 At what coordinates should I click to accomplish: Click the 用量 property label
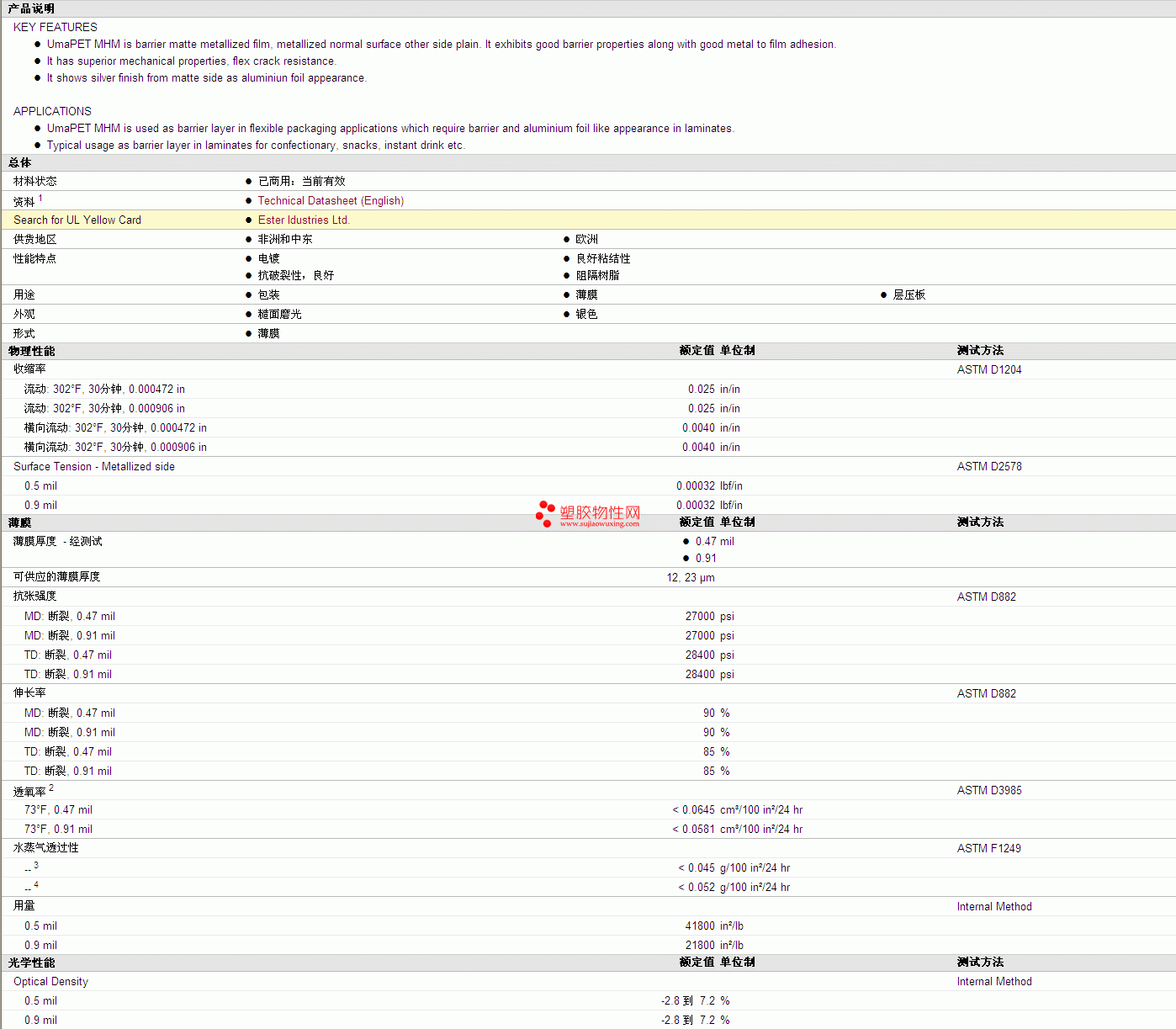pos(24,906)
